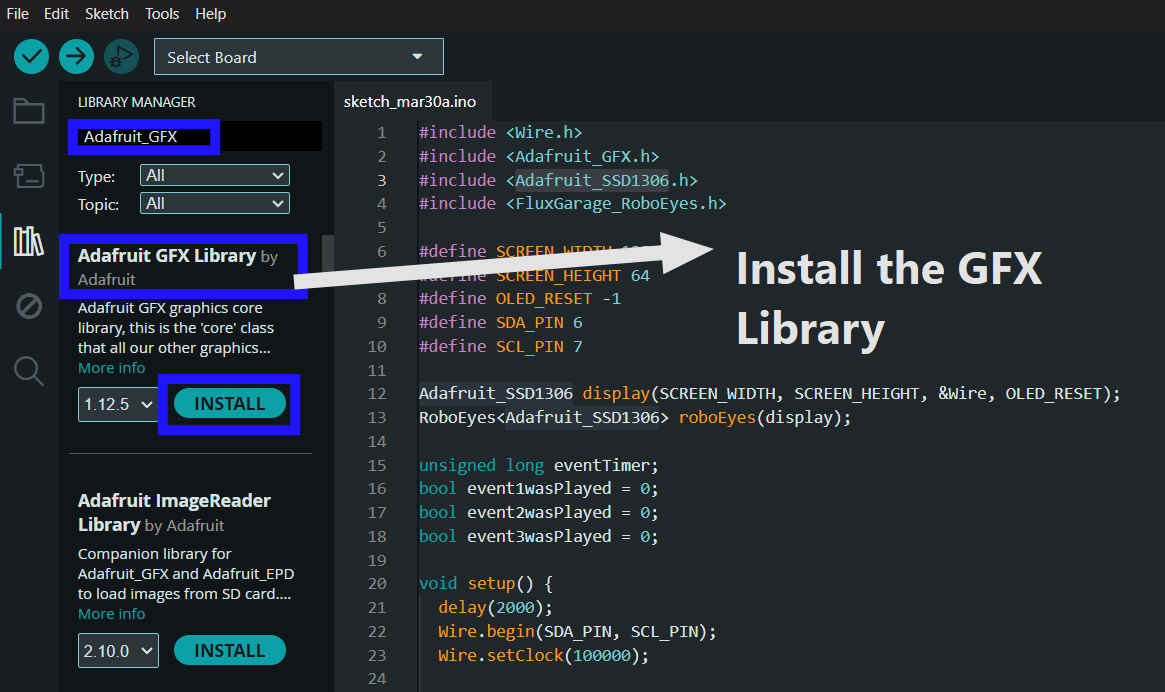This screenshot has width=1165, height=692.
Task: Open the Edit menu
Action: (x=56, y=13)
